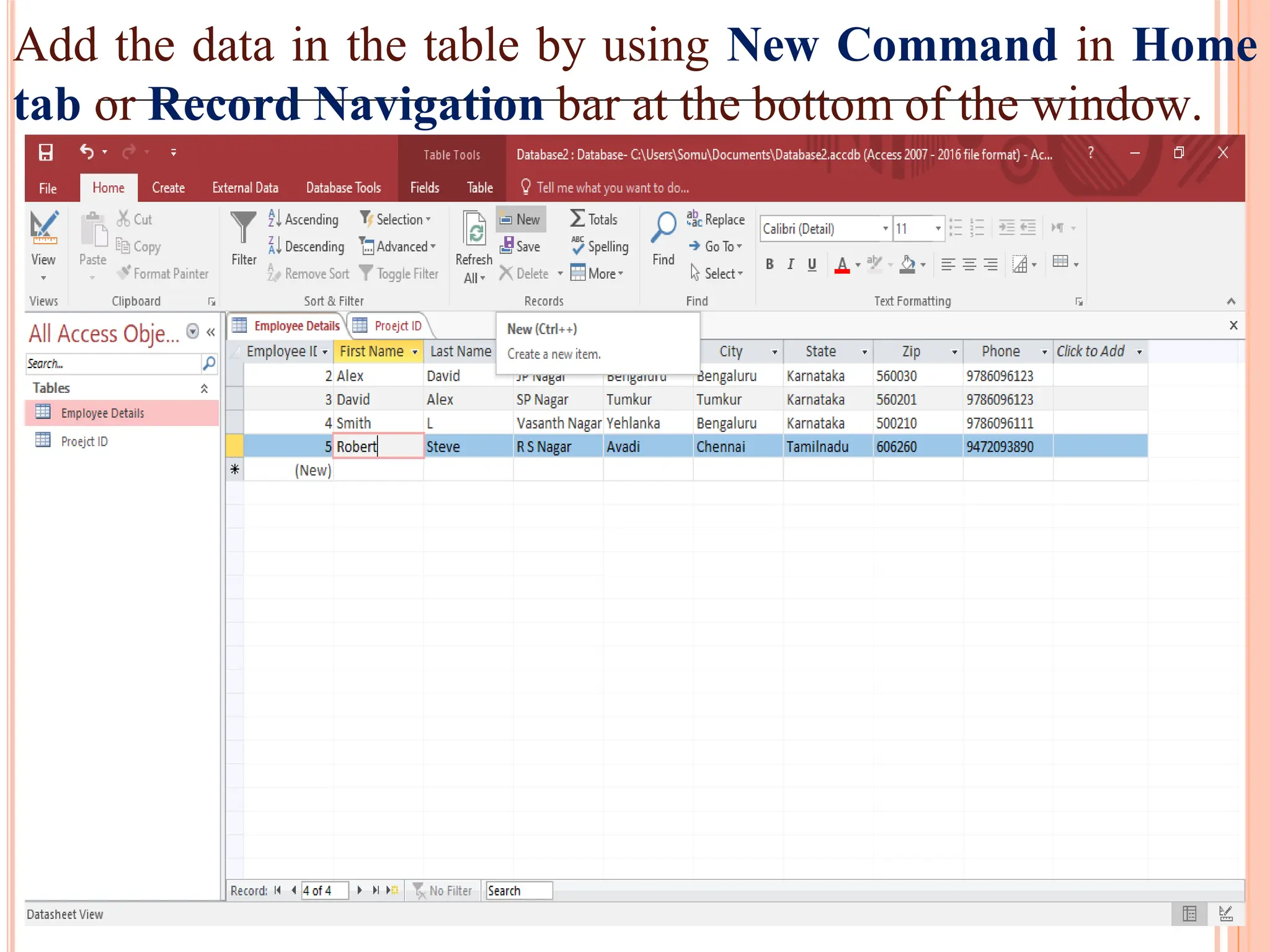1270x952 pixels.
Task: Click the Find magnifier icon
Action: tap(664, 228)
